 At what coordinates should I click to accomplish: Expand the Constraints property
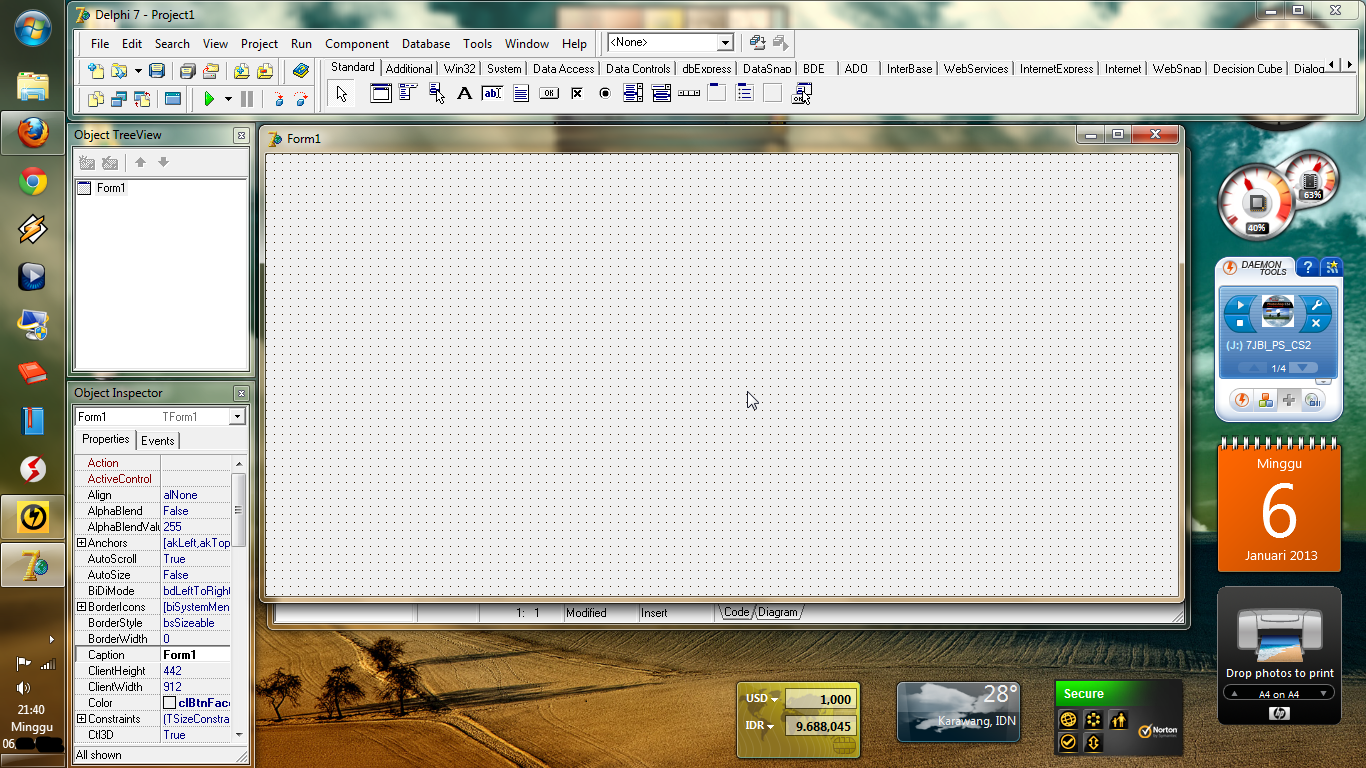(x=82, y=719)
